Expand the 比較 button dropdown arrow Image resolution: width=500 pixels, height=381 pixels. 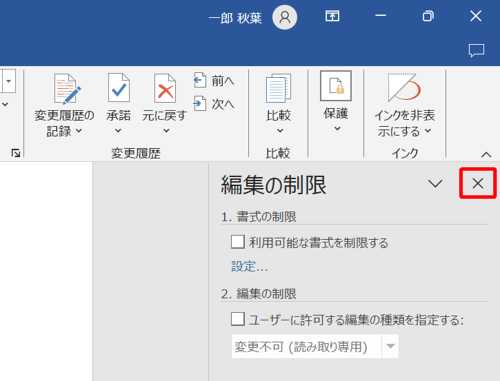280,131
